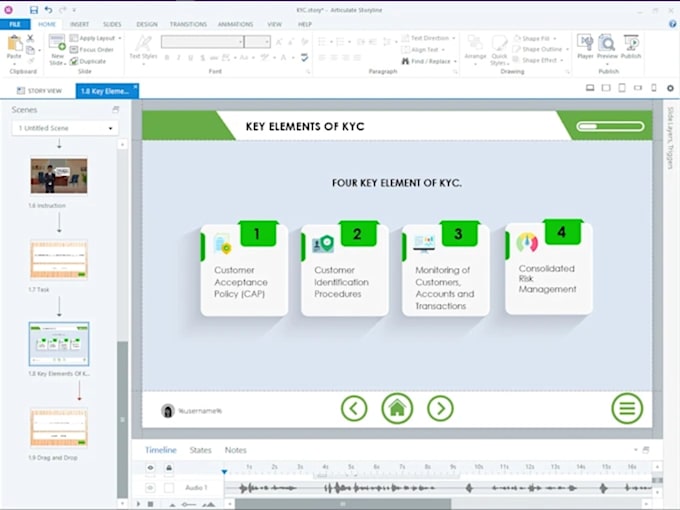Toggle show/hide all timeline objects eye

coord(150,468)
